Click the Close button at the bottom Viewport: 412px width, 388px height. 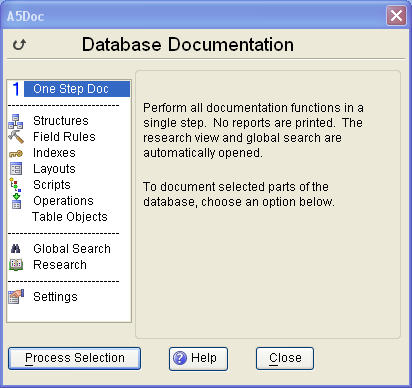(285, 358)
